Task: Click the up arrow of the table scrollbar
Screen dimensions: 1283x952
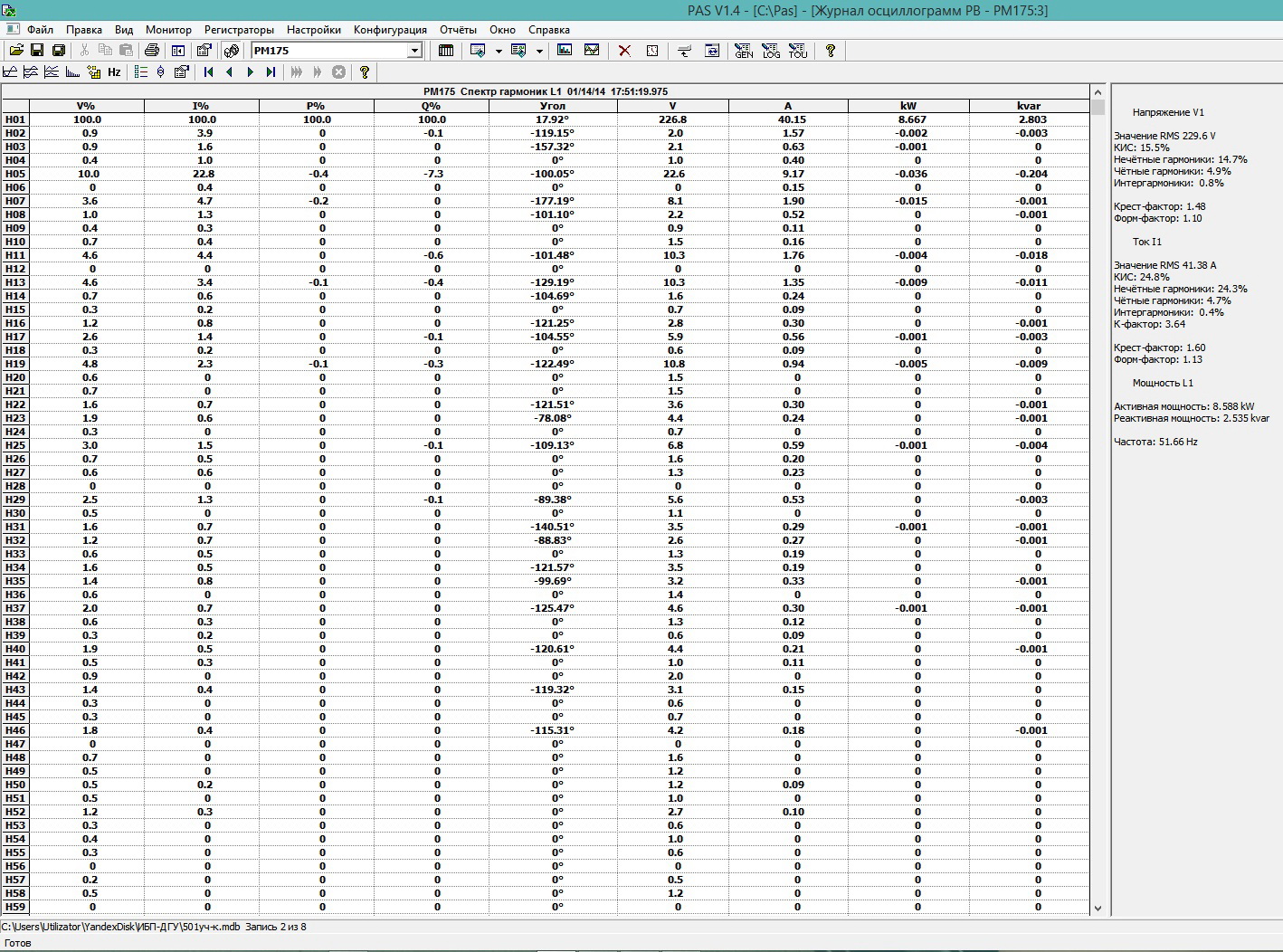Action: click(1098, 92)
